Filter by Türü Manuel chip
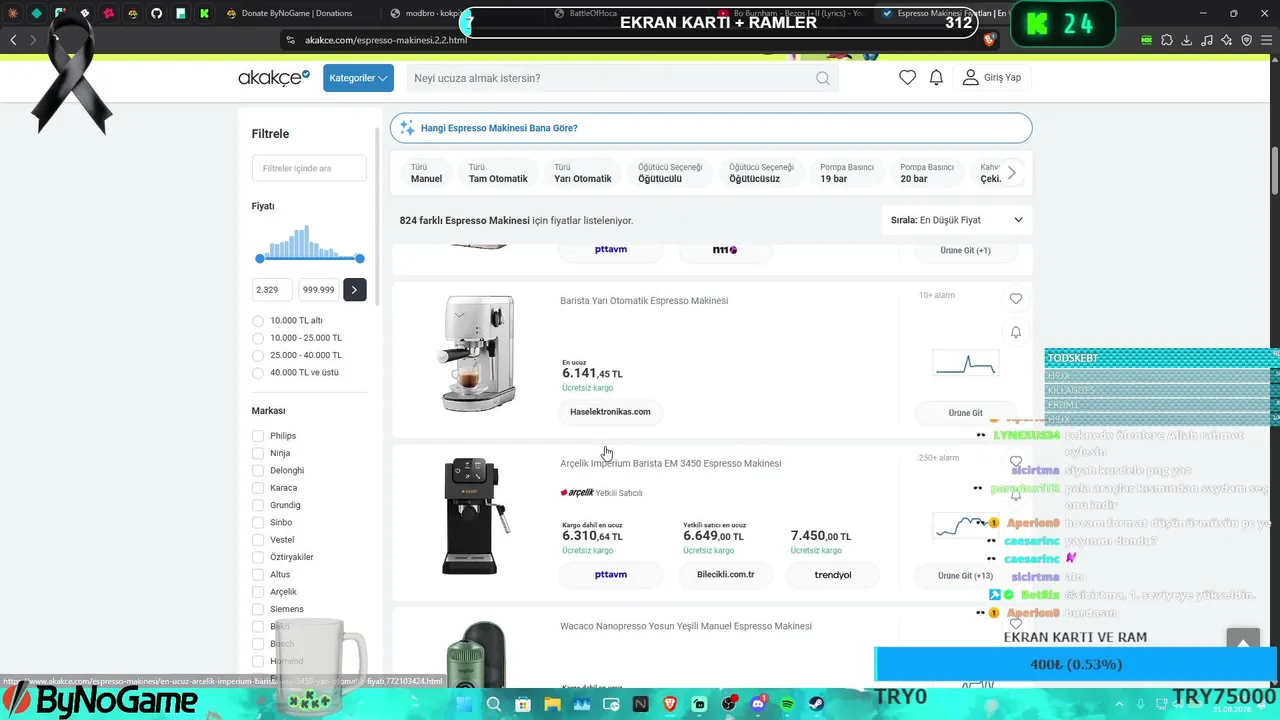The height and width of the screenshot is (720, 1280). pyautogui.click(x=426, y=173)
